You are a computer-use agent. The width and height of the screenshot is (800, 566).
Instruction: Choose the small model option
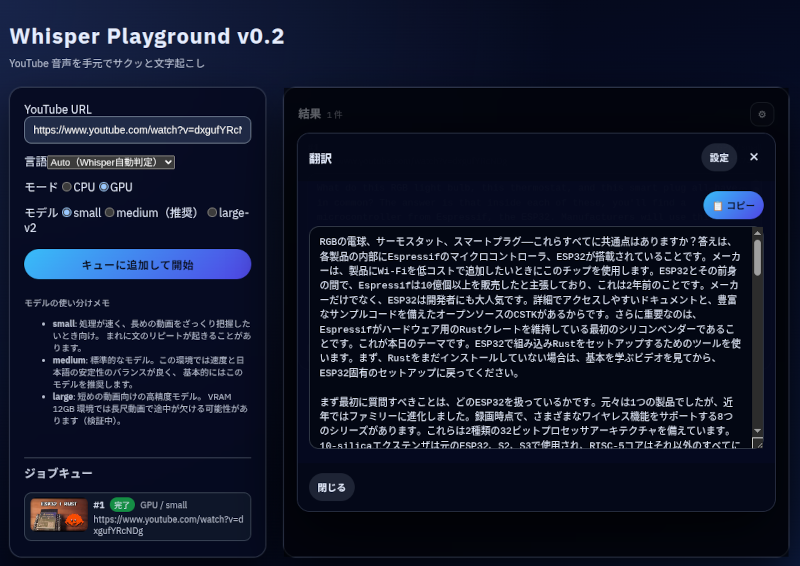pyautogui.click(x=67, y=212)
